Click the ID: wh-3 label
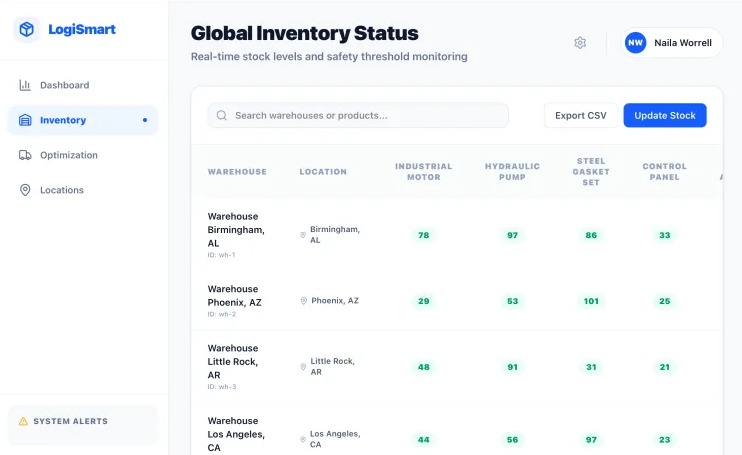 (221, 387)
